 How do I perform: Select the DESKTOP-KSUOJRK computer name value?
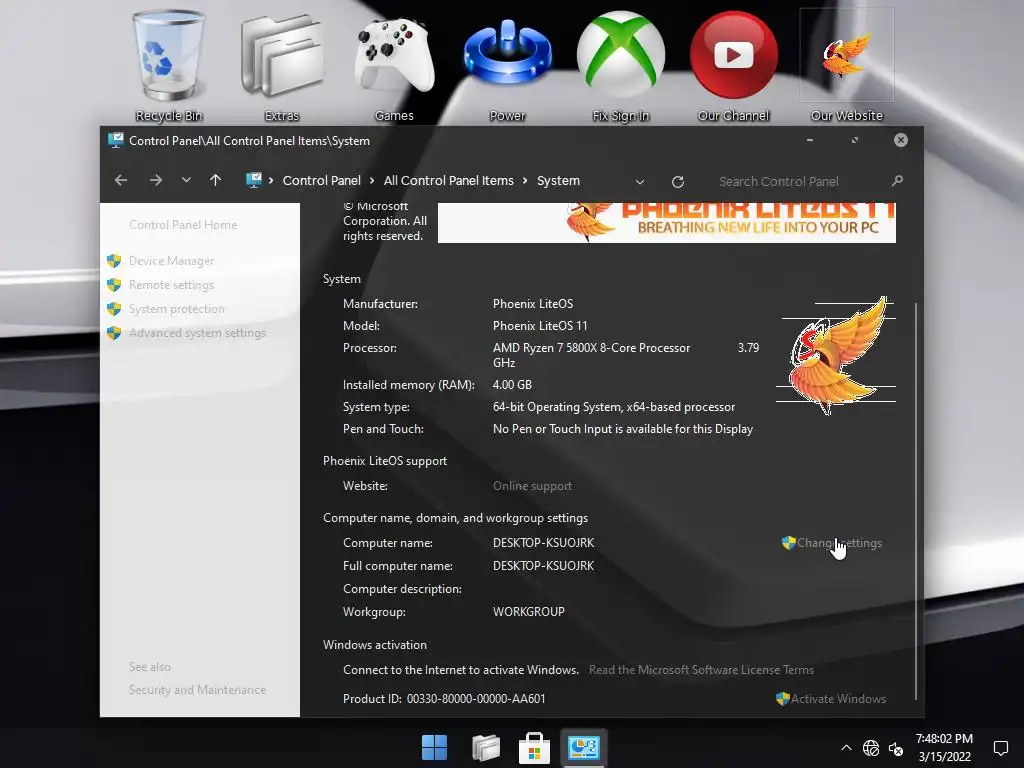point(543,543)
